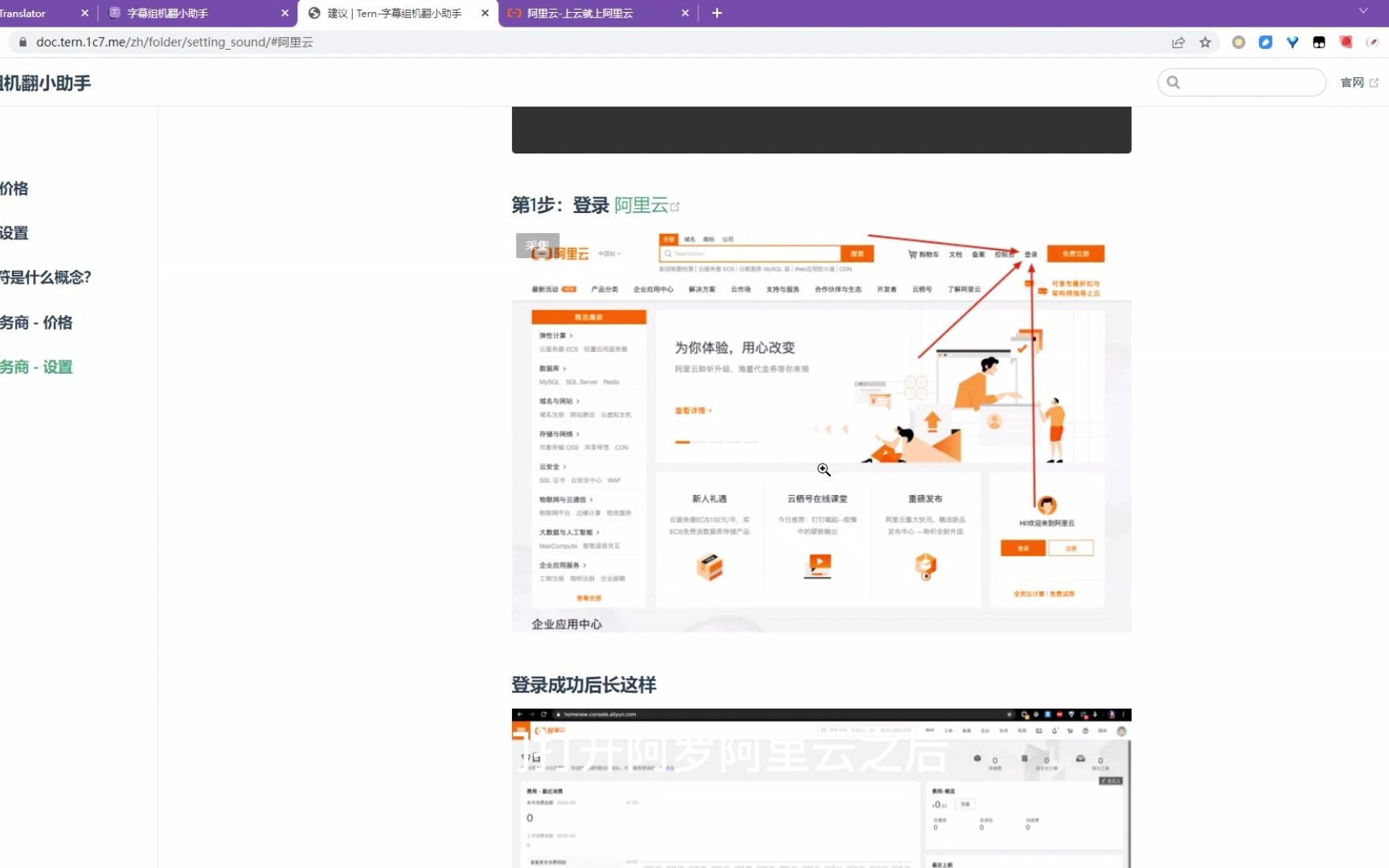The height and width of the screenshot is (868, 1389).
Task: Click the padlock icon before the URL
Action: point(22,42)
